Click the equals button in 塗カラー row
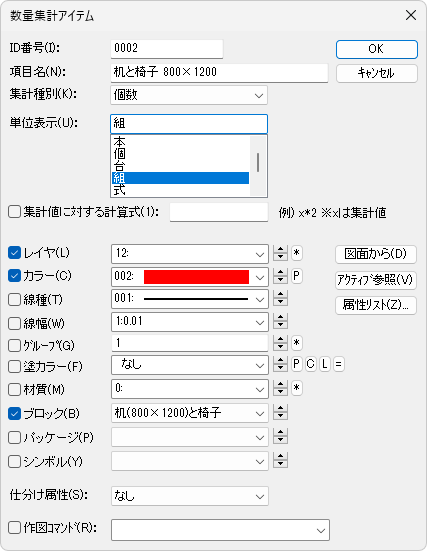Image resolution: width=427 pixels, height=551 pixels. [x=338, y=364]
